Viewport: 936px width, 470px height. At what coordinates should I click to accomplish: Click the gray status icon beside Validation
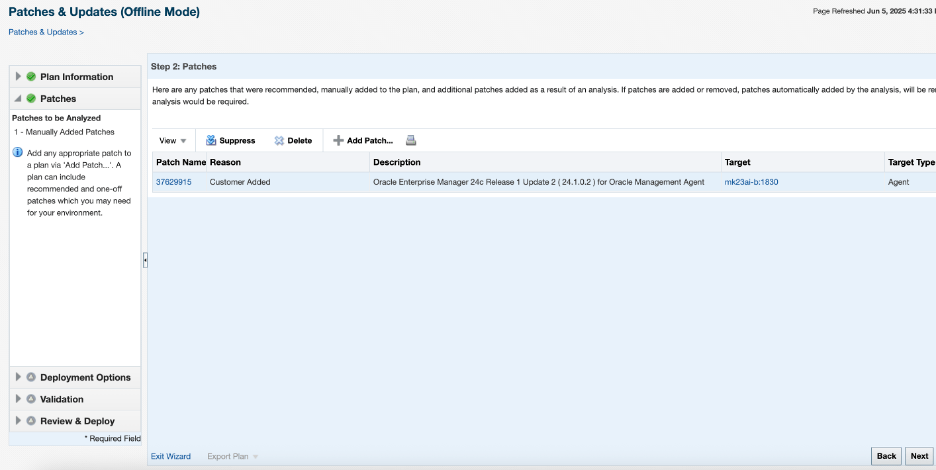[x=31, y=399]
